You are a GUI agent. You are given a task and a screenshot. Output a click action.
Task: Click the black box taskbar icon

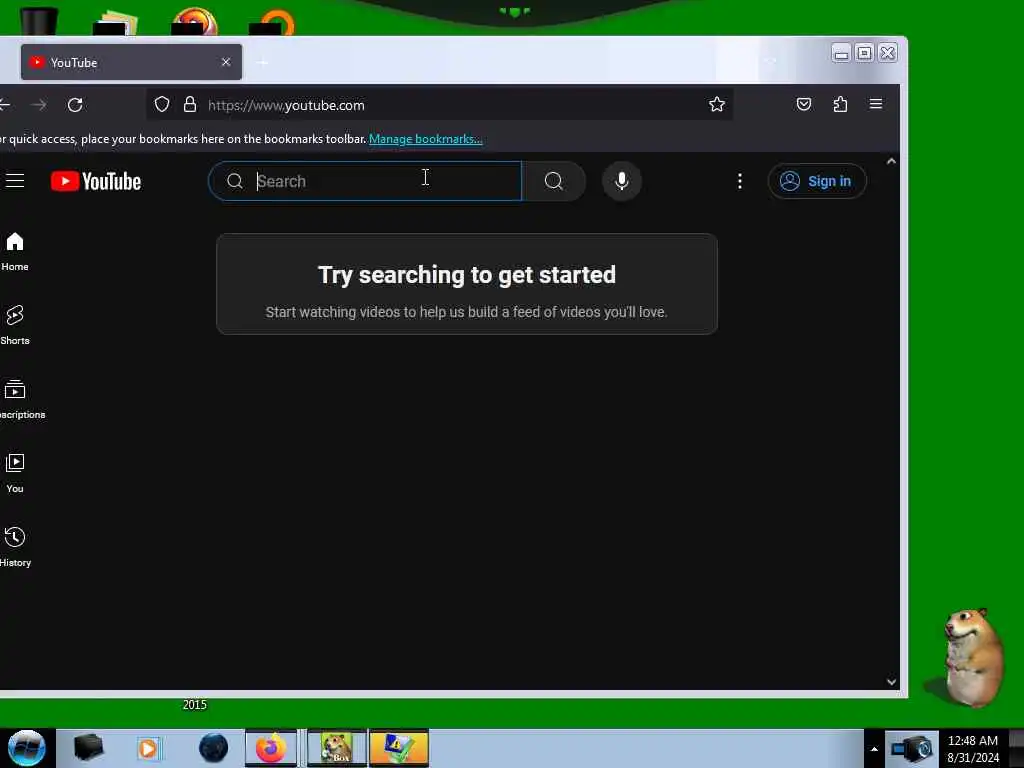pyautogui.click(x=88, y=748)
